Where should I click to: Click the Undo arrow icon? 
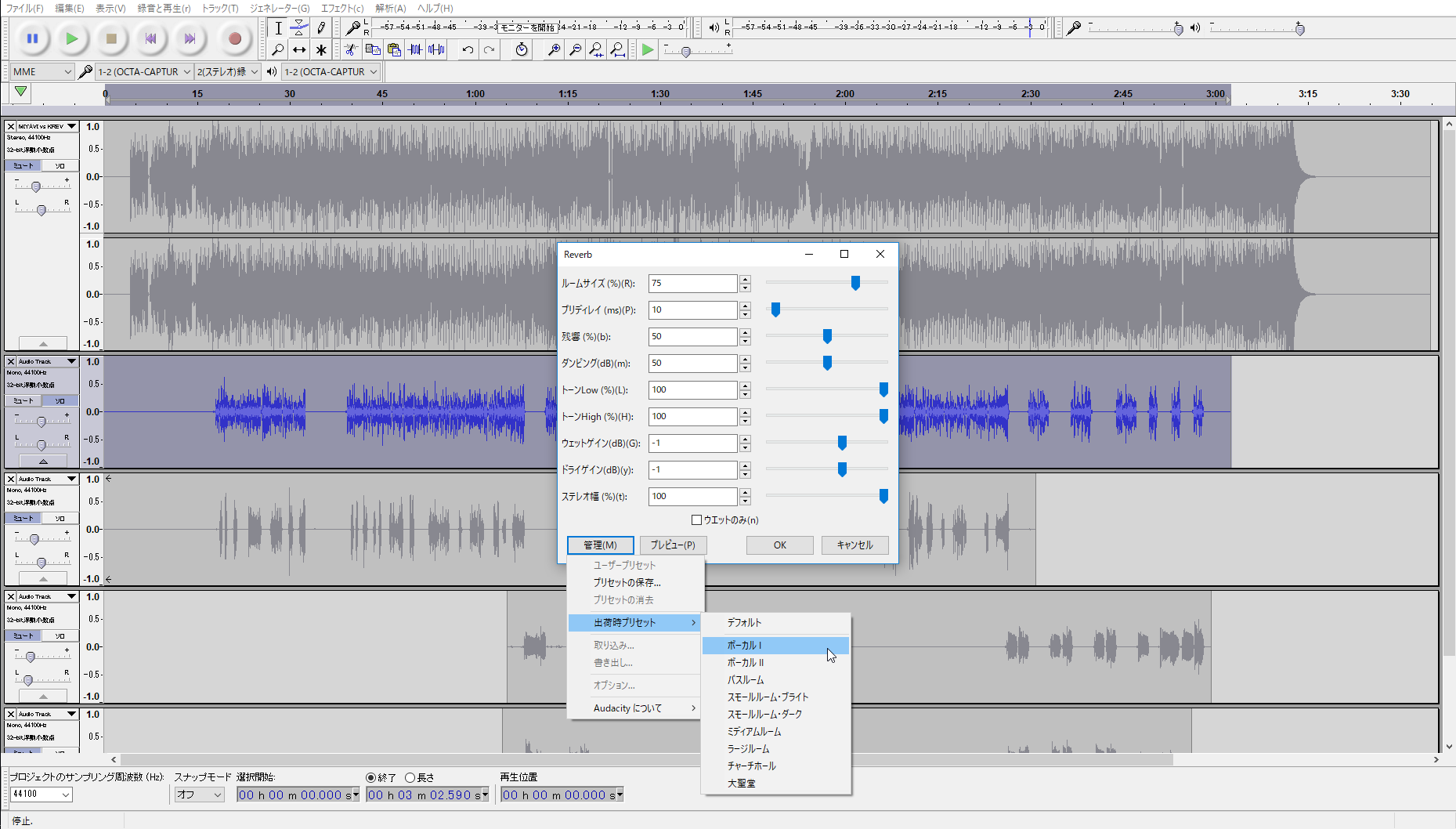(x=468, y=50)
